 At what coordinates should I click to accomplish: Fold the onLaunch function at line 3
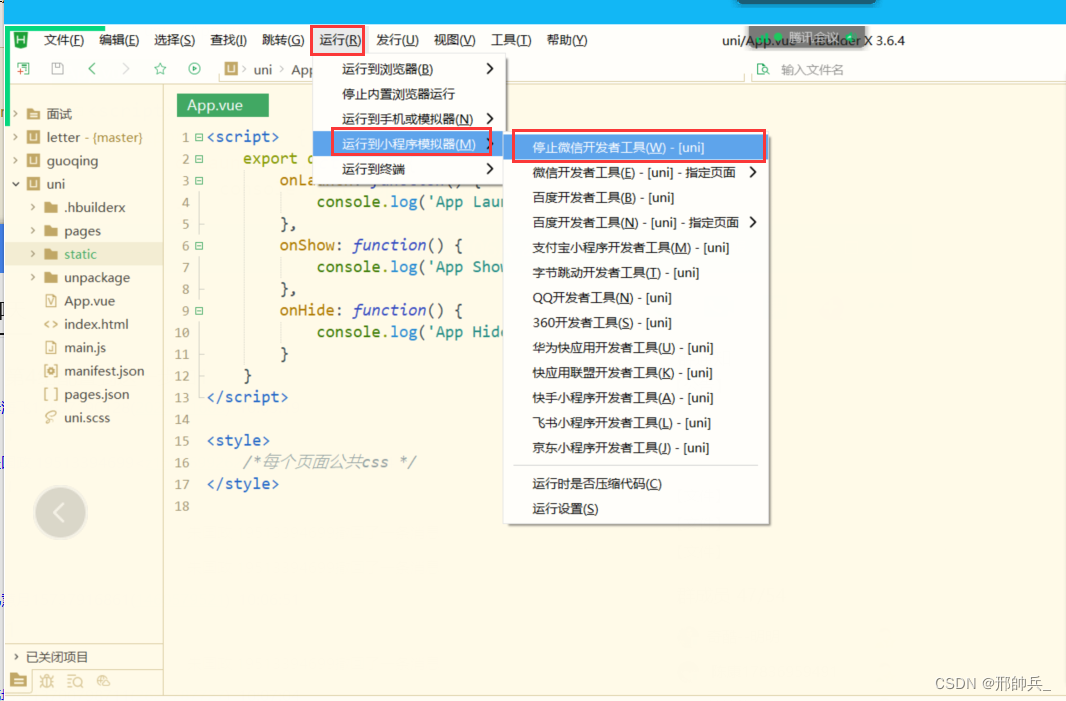coord(199,181)
